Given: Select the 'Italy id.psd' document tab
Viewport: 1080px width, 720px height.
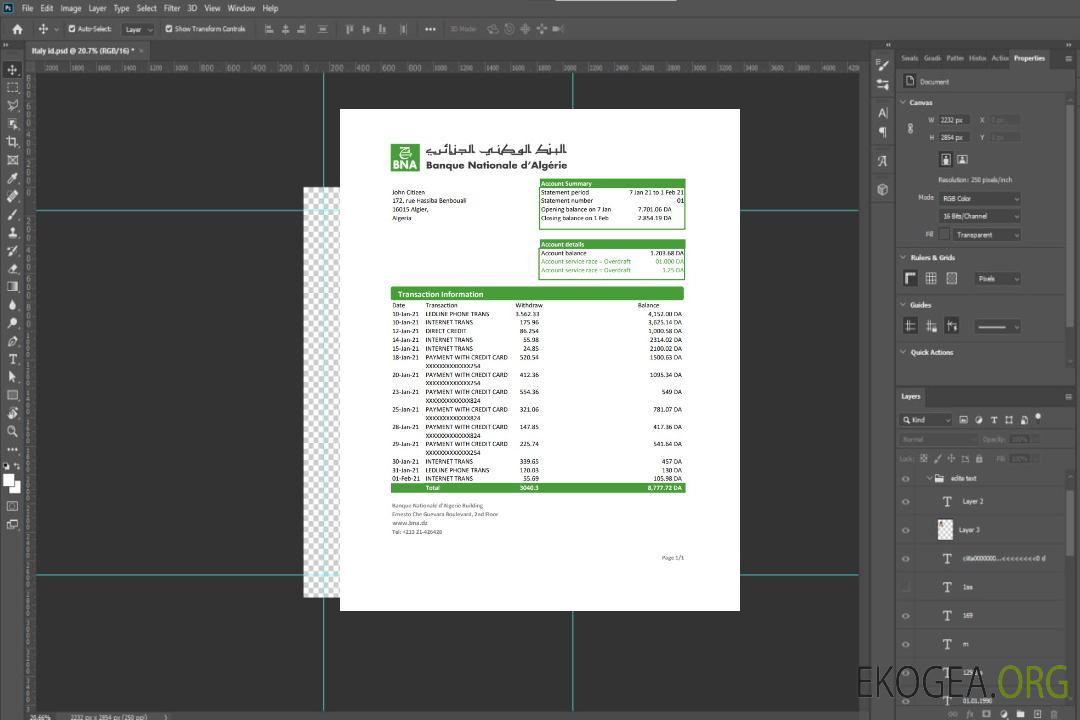Looking at the screenshot, I should (x=83, y=51).
